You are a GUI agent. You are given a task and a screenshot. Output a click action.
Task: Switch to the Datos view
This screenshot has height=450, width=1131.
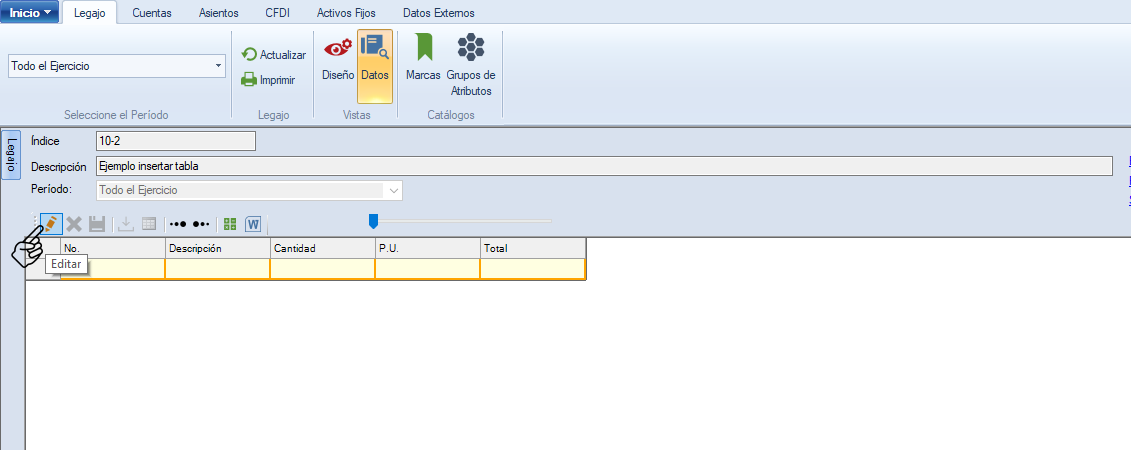pos(375,60)
